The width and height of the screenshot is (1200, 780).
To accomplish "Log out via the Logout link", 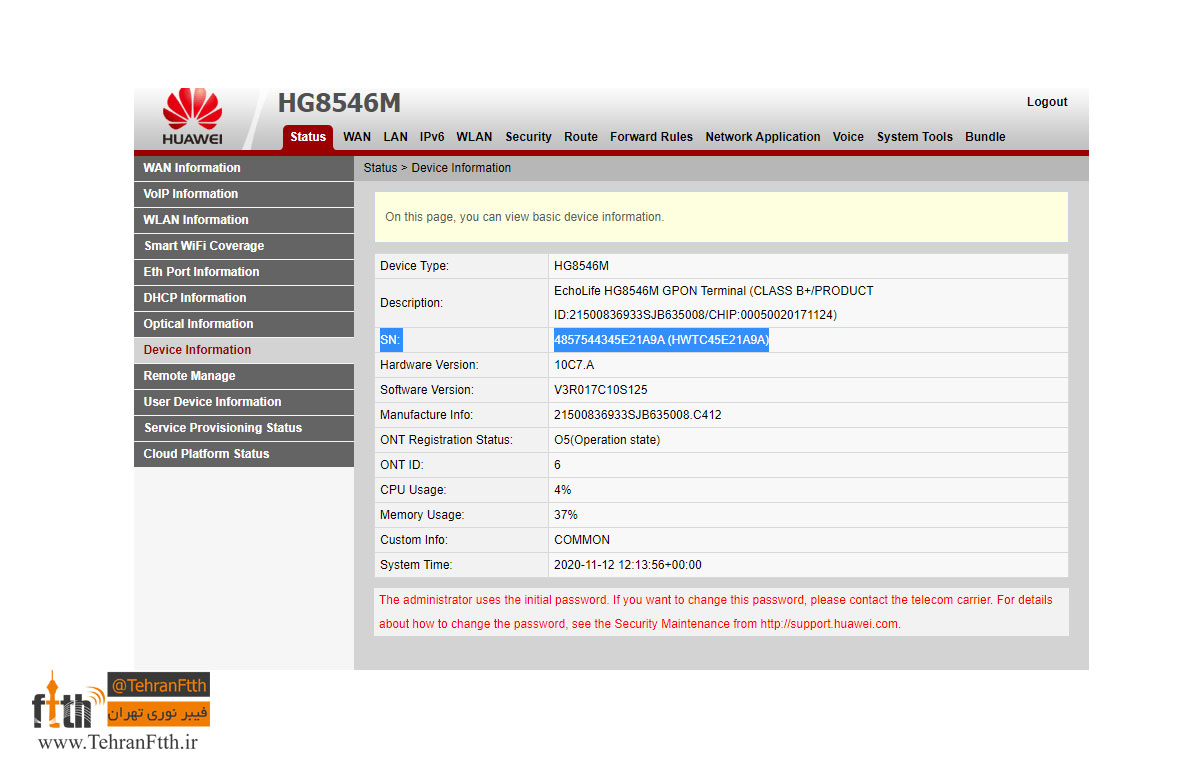I will [1047, 102].
